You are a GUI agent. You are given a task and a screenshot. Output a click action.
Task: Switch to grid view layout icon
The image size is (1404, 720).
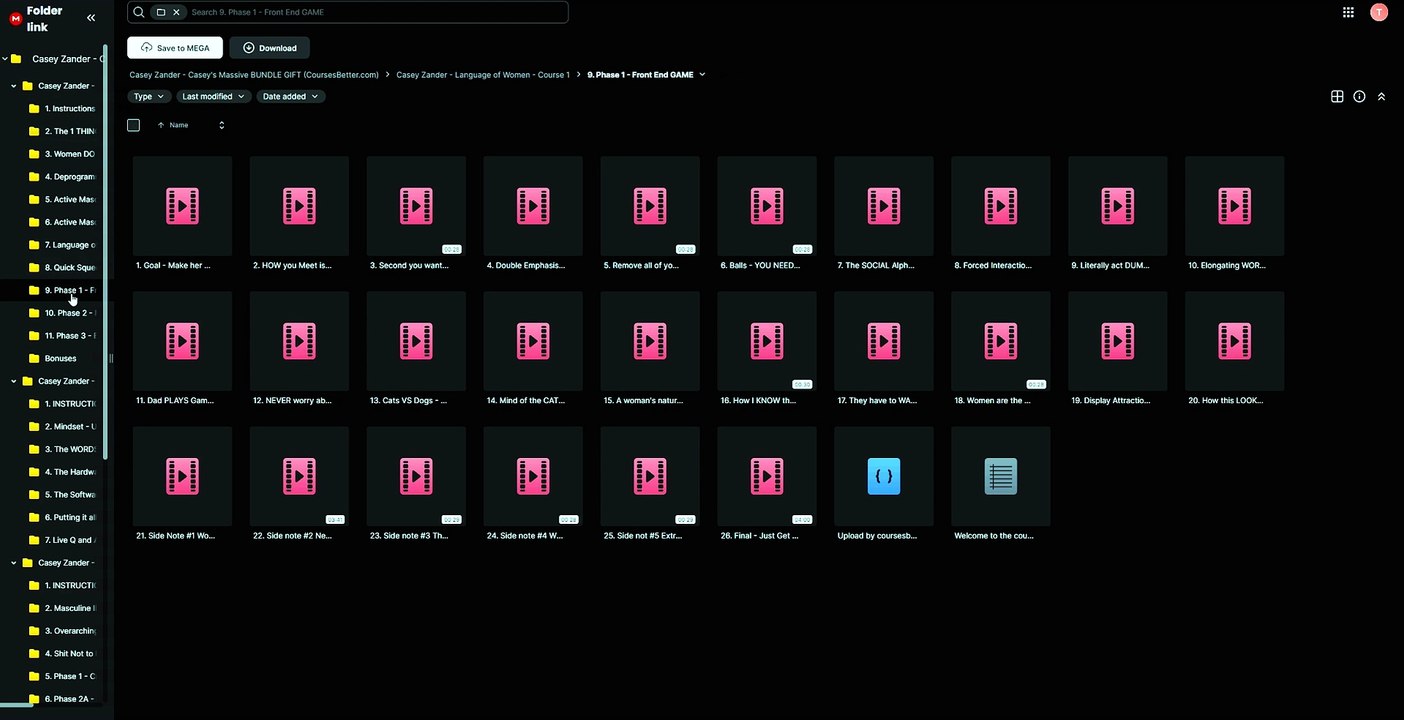point(1337,97)
